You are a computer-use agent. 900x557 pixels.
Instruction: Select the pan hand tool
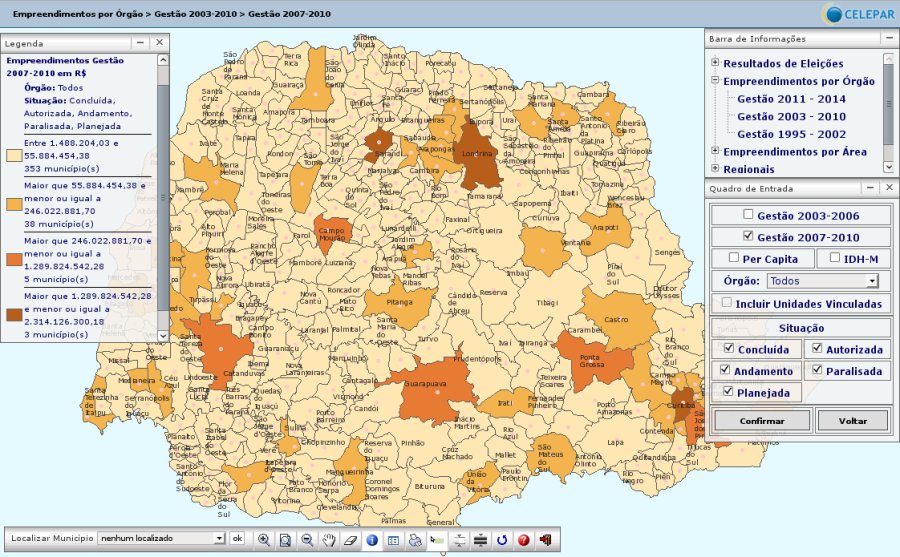click(x=328, y=539)
